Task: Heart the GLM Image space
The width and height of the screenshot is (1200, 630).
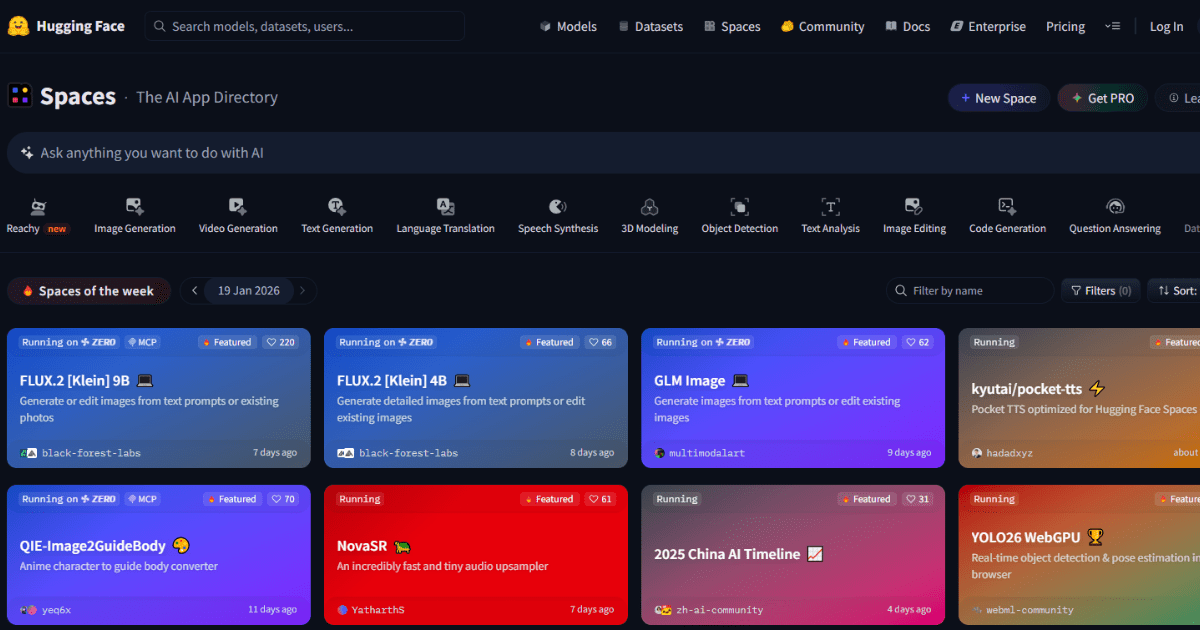Action: coord(917,341)
